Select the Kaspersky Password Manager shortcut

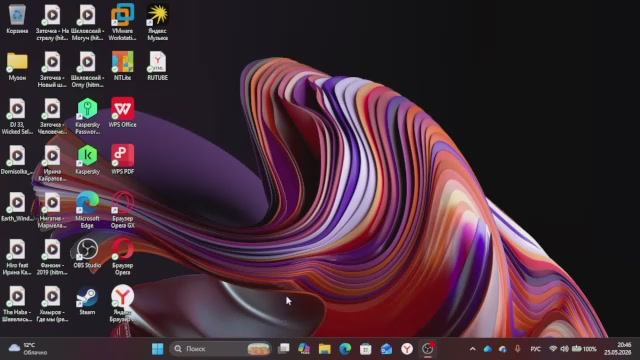(87, 116)
